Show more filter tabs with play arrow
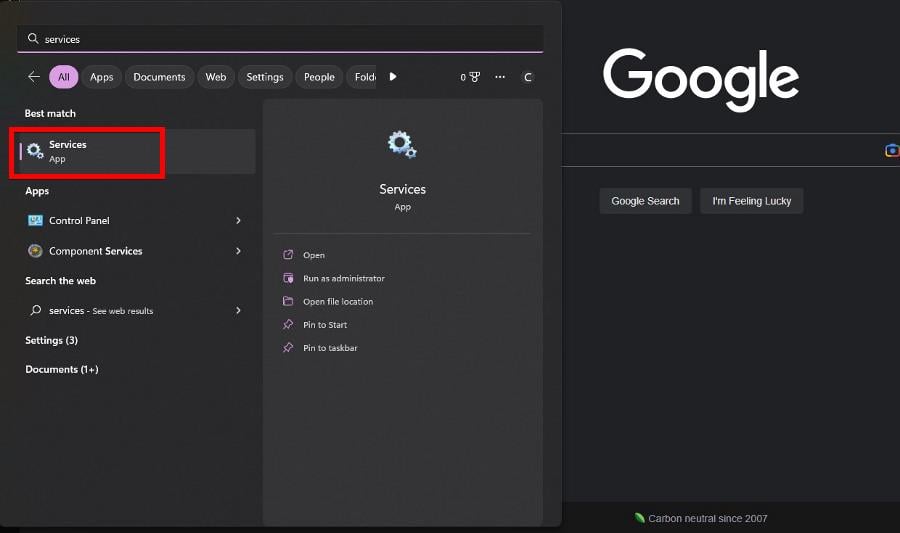Viewport: 900px width, 533px height. [393, 77]
